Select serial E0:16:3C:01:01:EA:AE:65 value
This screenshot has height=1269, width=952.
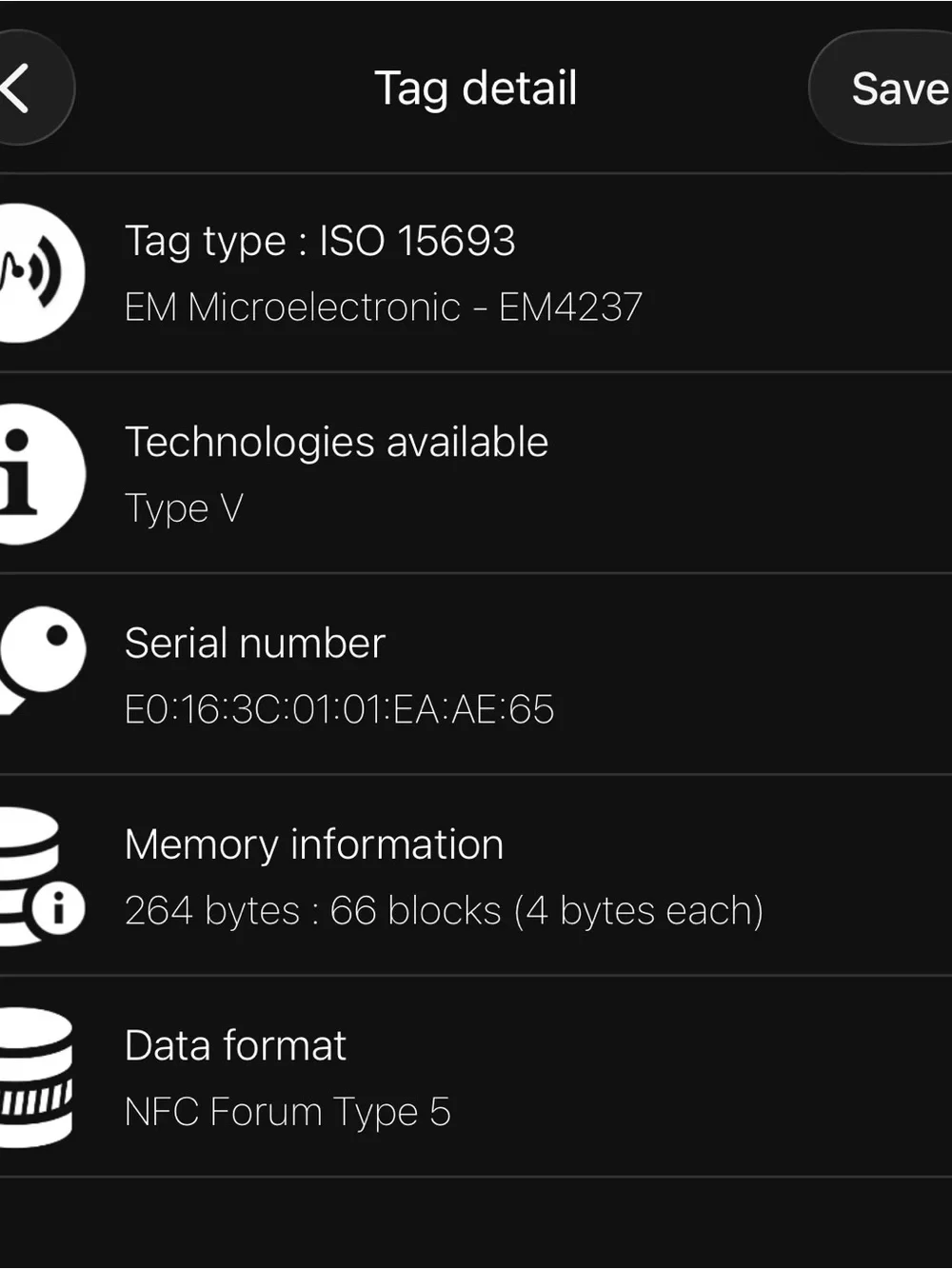pos(340,710)
